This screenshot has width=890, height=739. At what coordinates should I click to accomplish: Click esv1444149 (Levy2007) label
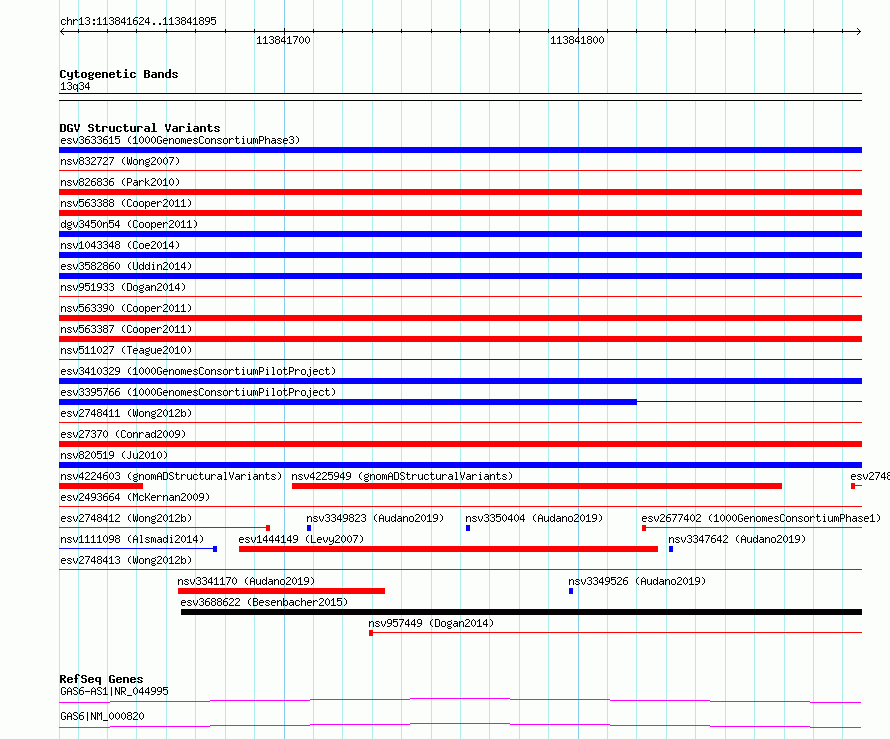(x=301, y=539)
